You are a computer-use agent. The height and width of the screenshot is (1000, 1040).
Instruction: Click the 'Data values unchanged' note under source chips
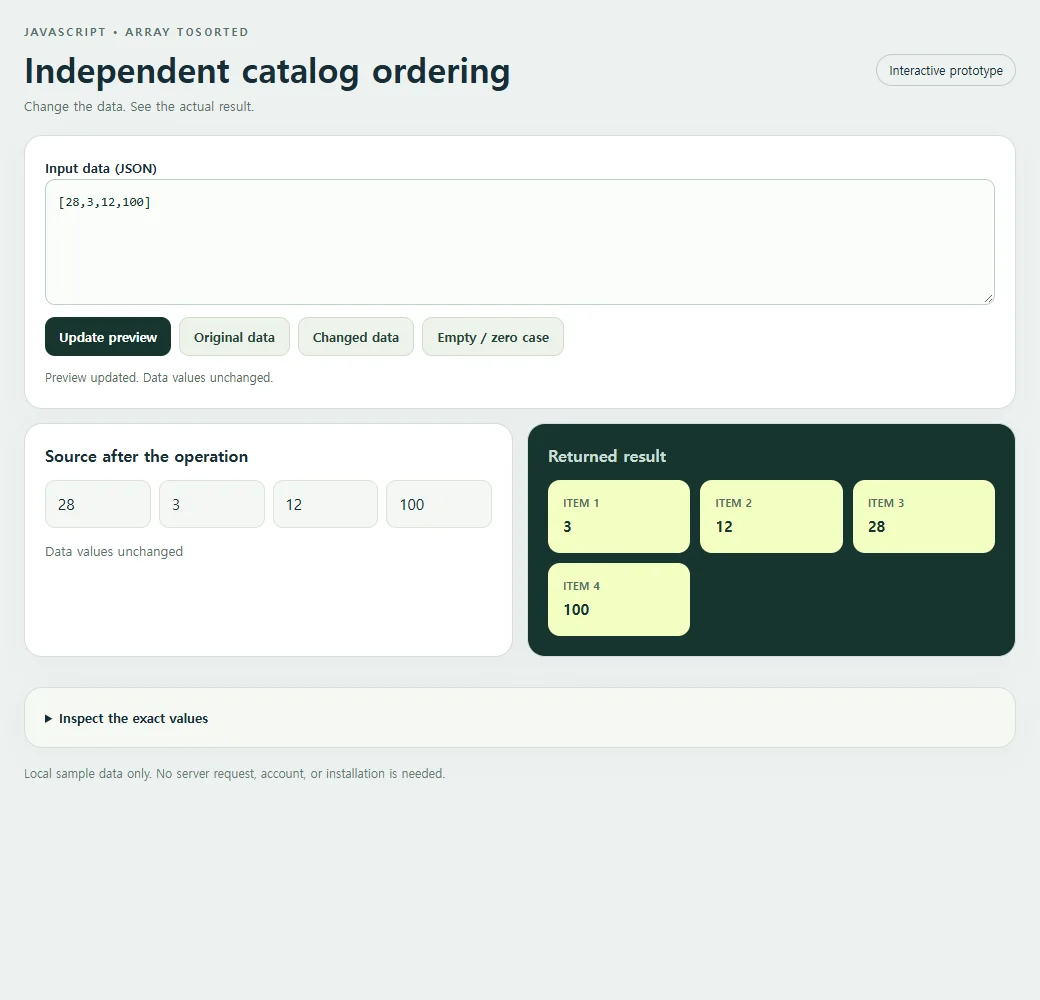114,551
